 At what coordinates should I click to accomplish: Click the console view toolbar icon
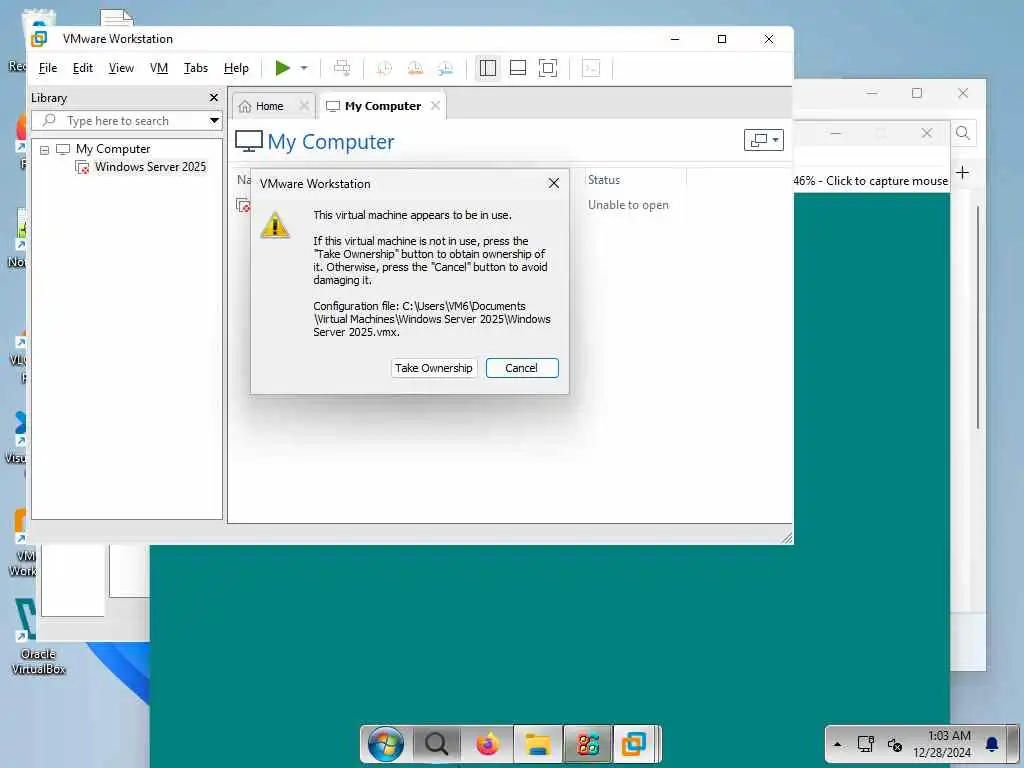591,68
